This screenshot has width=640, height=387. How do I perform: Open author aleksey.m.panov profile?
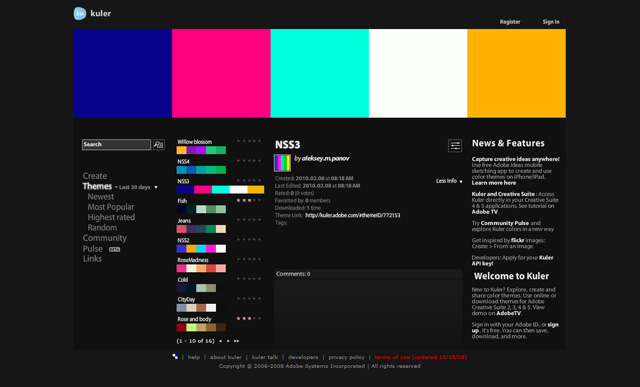coord(325,158)
